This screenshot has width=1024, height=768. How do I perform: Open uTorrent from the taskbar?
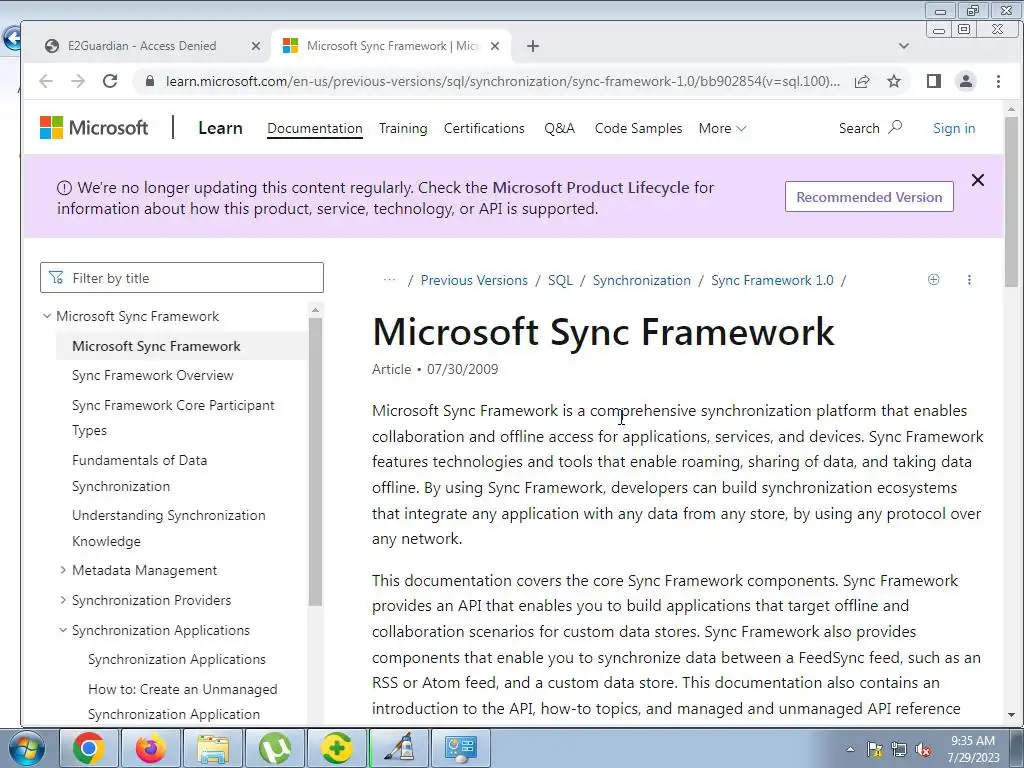(274, 748)
